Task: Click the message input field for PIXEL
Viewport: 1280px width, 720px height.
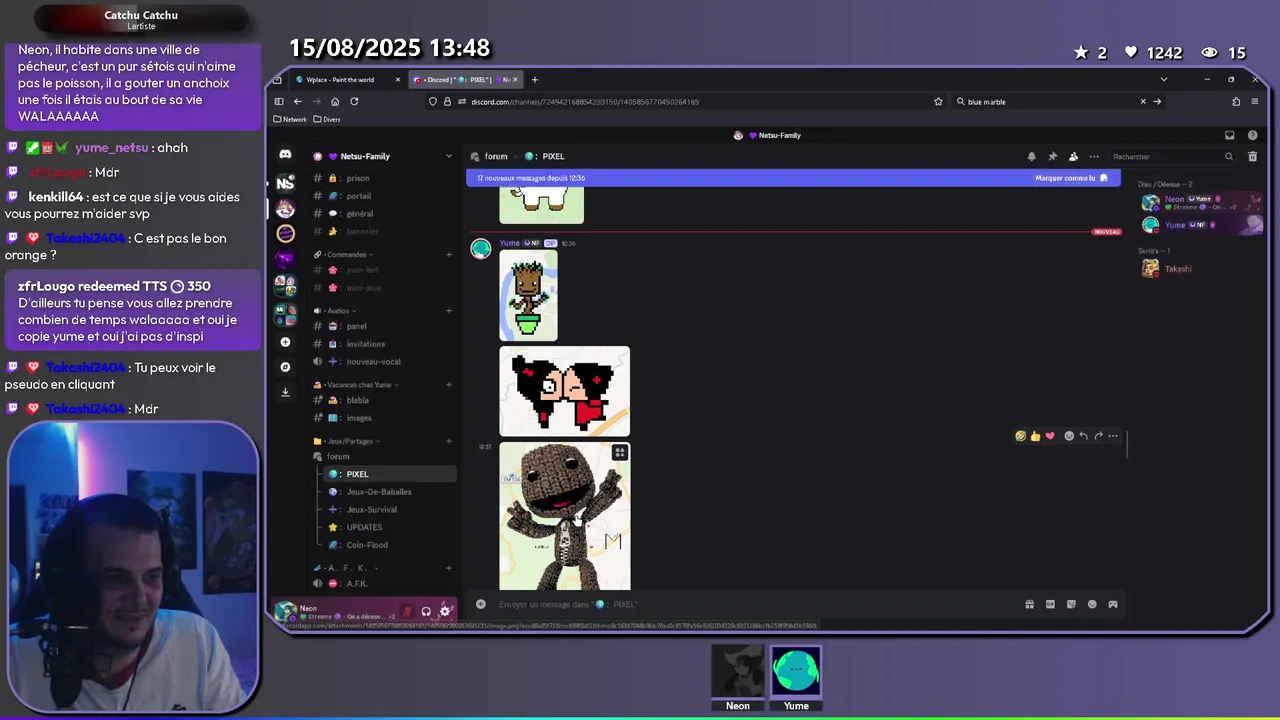Action: click(757, 604)
